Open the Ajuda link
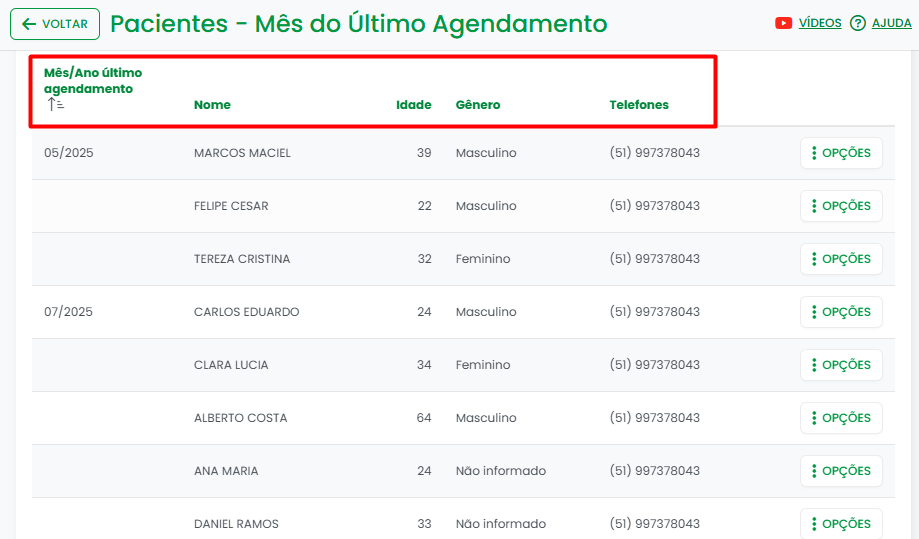Image resolution: width=919 pixels, height=539 pixels. (891, 23)
